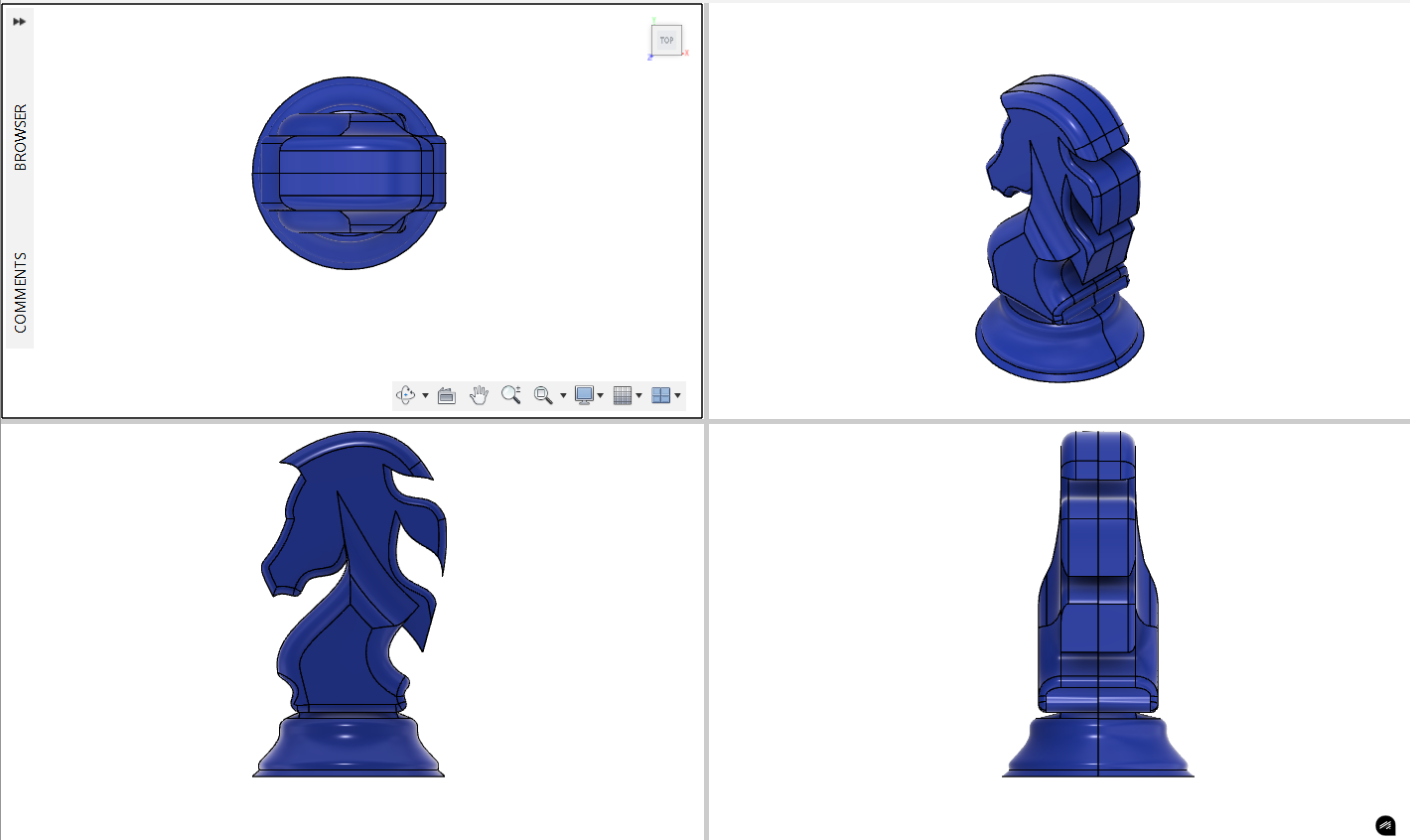
Task: Click the Viewports layout icon
Action: coord(660,395)
